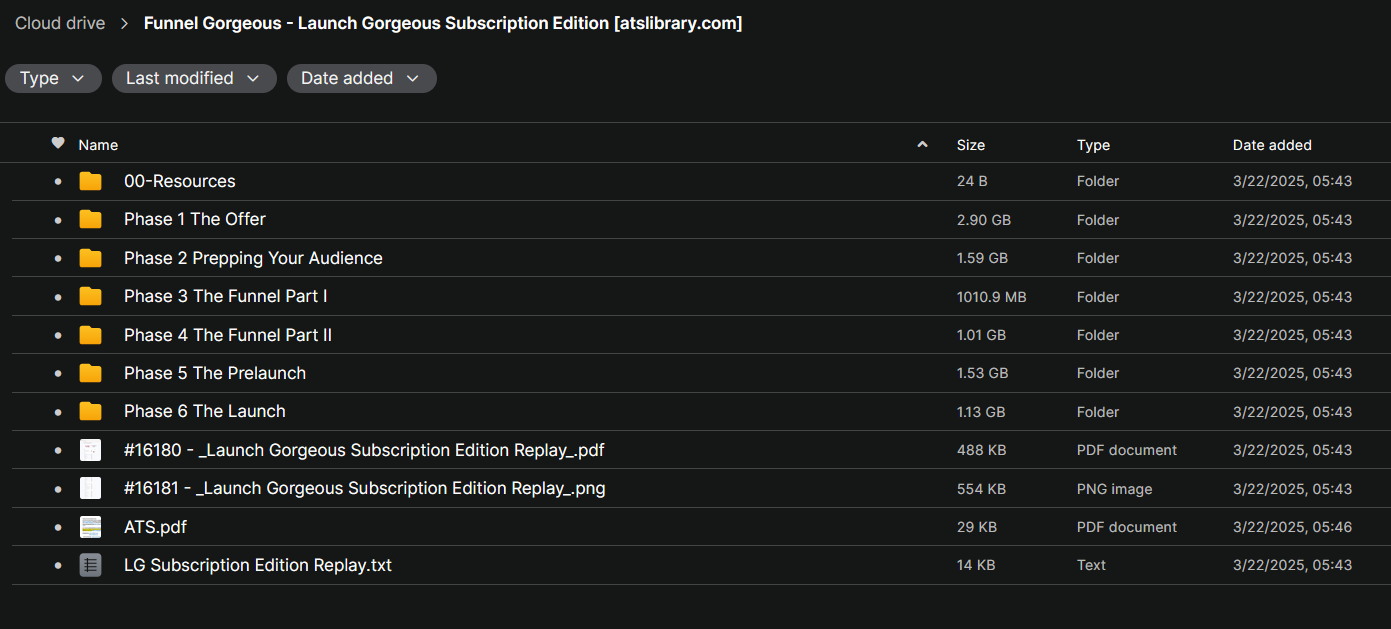Viewport: 1391px width, 629px height.
Task: Select Phase 5 The Prelaunch name
Action: click(215, 373)
